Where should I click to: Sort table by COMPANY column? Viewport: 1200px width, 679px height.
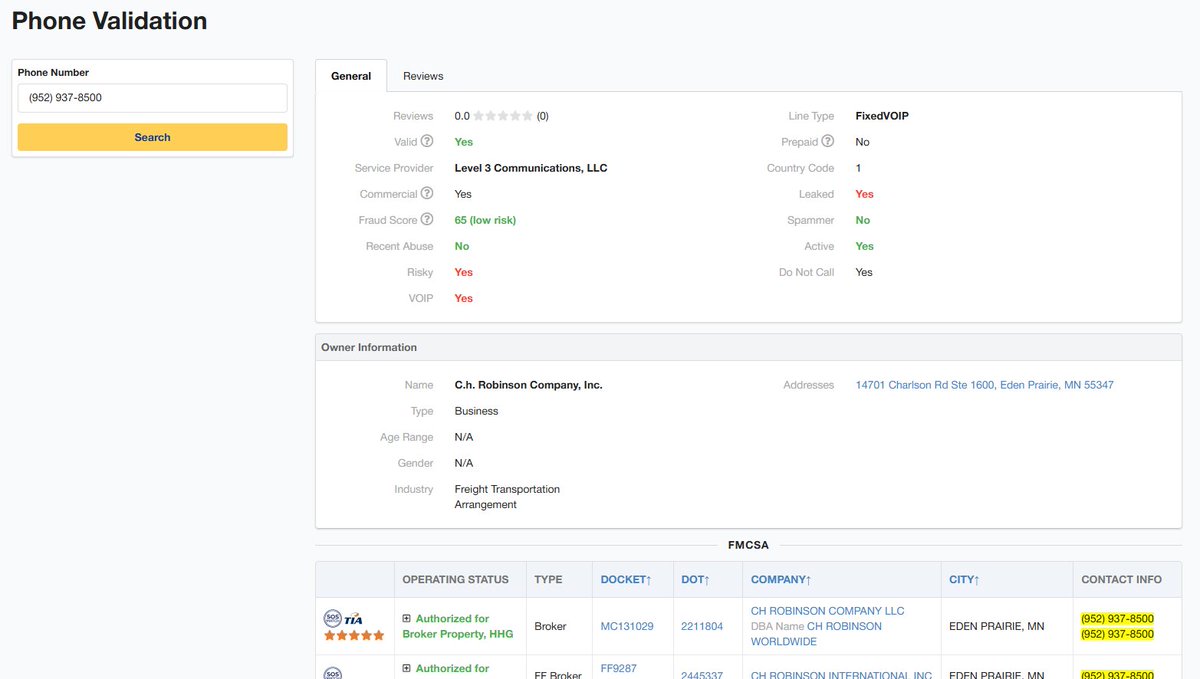click(780, 579)
